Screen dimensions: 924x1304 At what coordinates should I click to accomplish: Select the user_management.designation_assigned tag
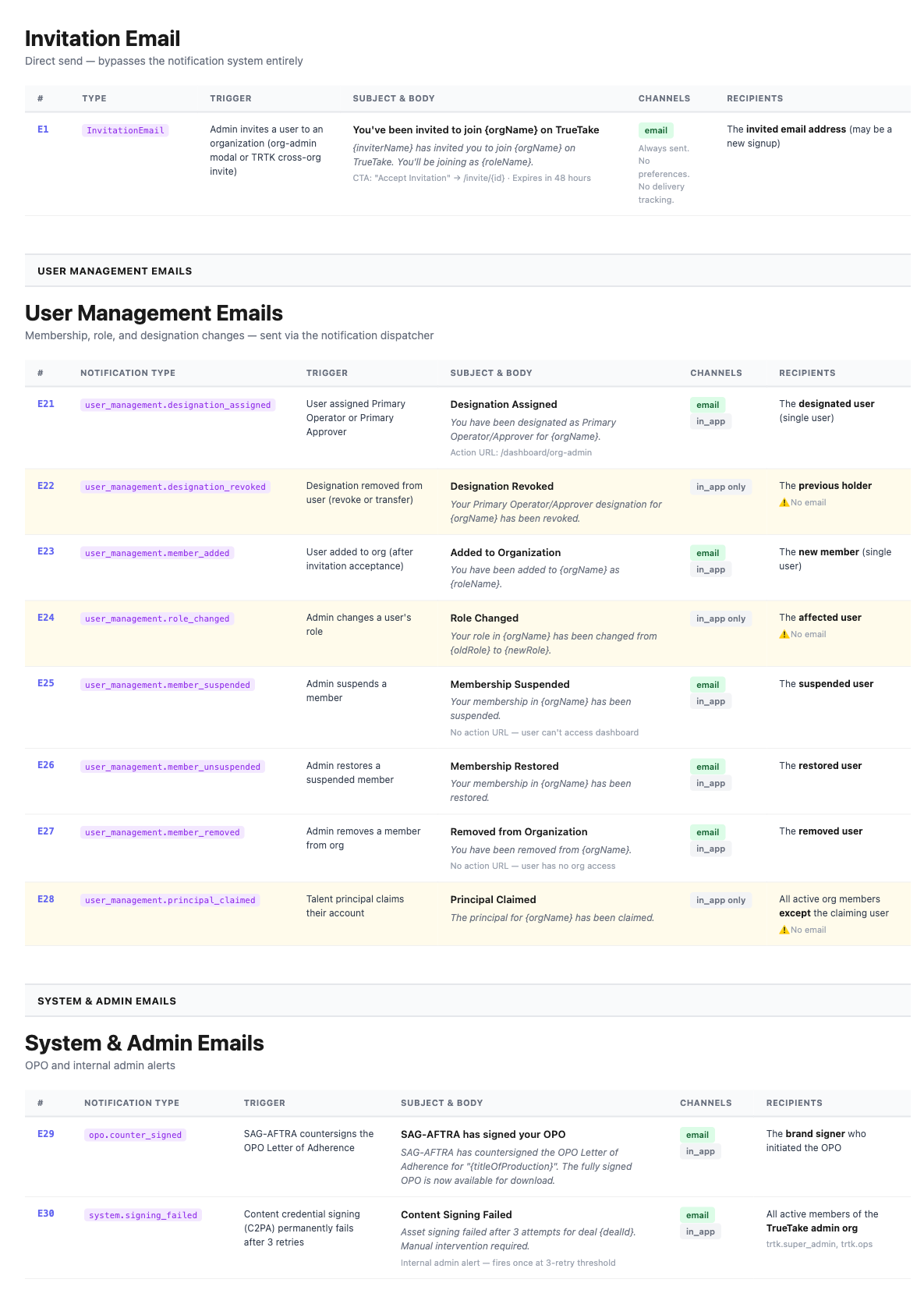(178, 405)
